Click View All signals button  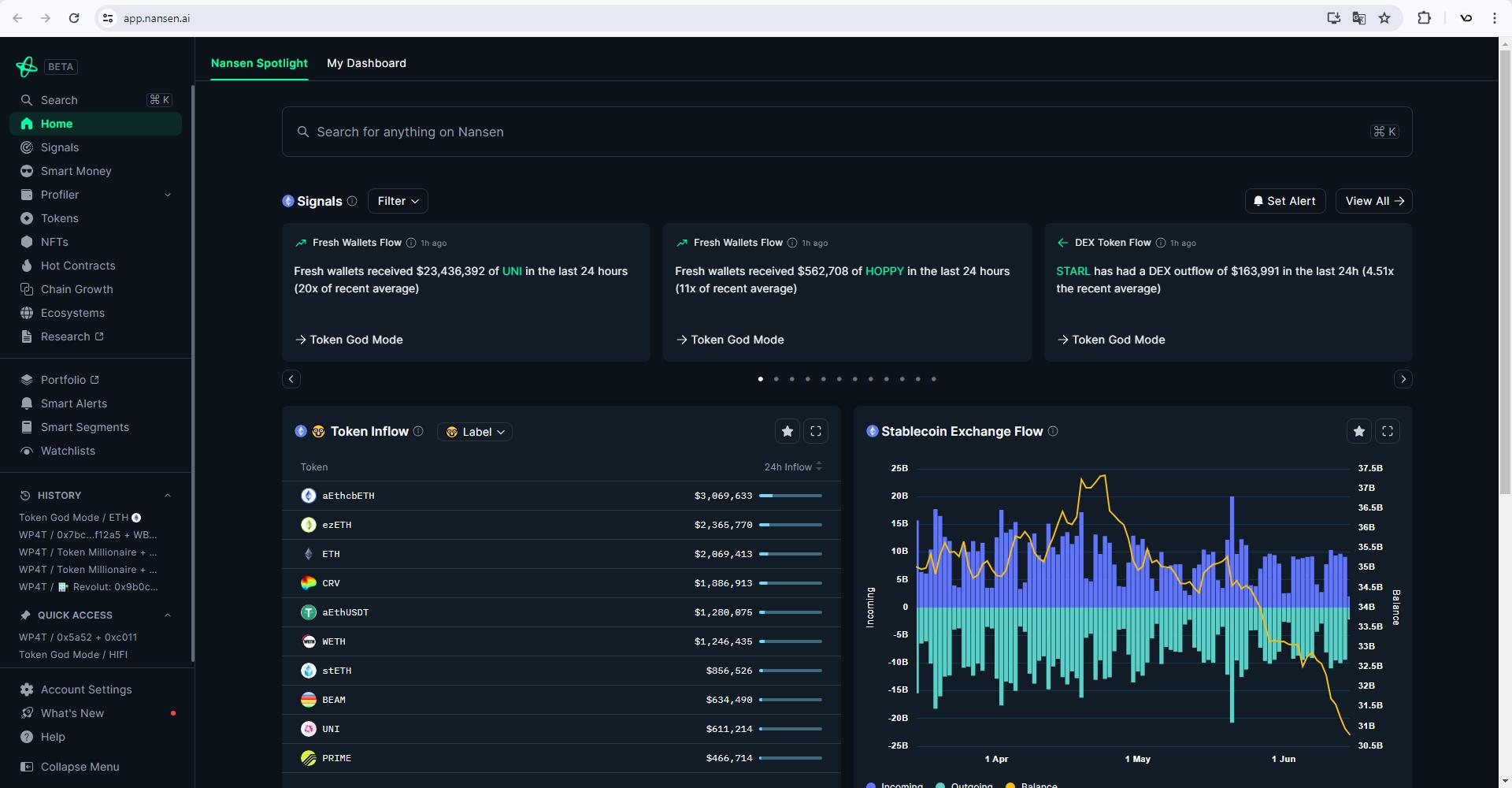click(1374, 201)
